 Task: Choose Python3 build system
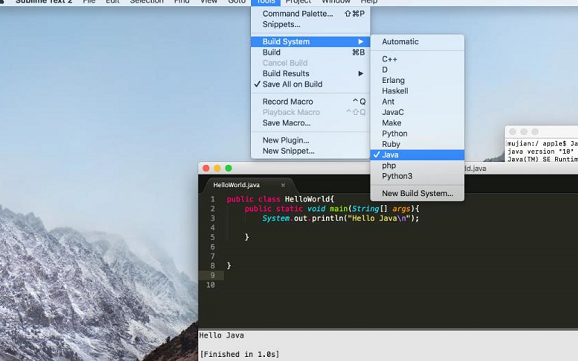click(417, 176)
